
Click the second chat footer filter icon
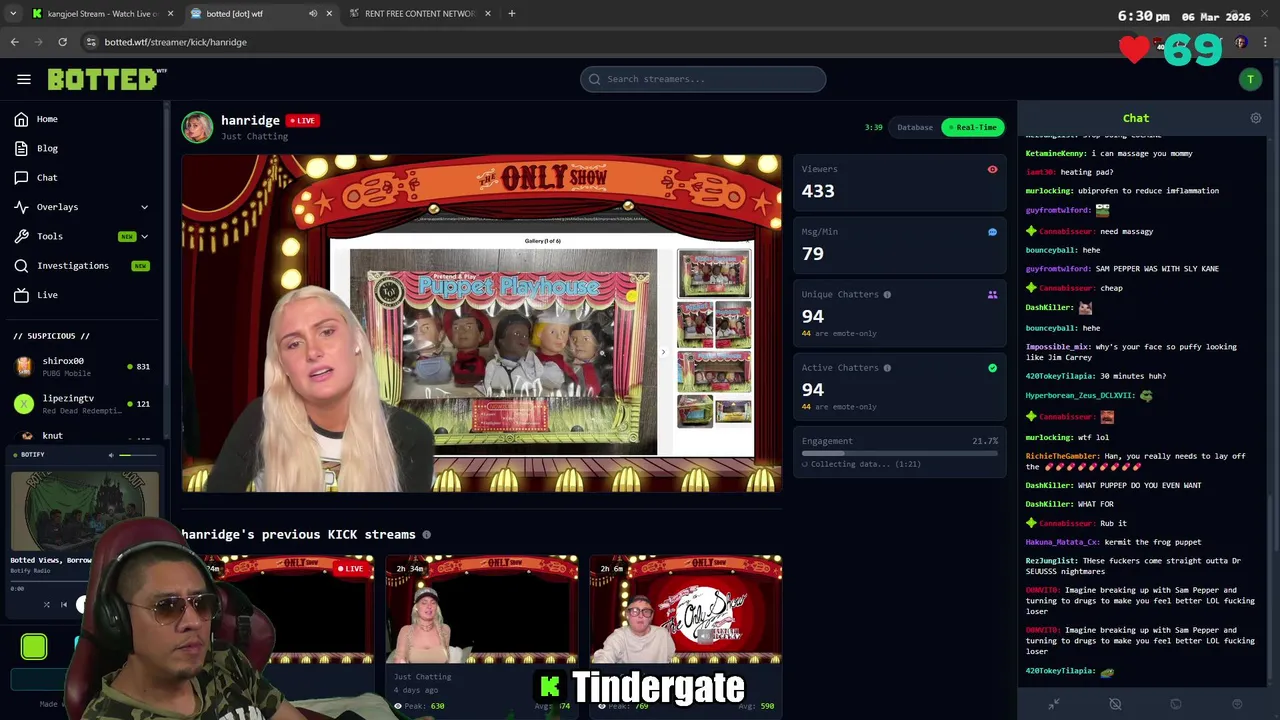(1115, 704)
